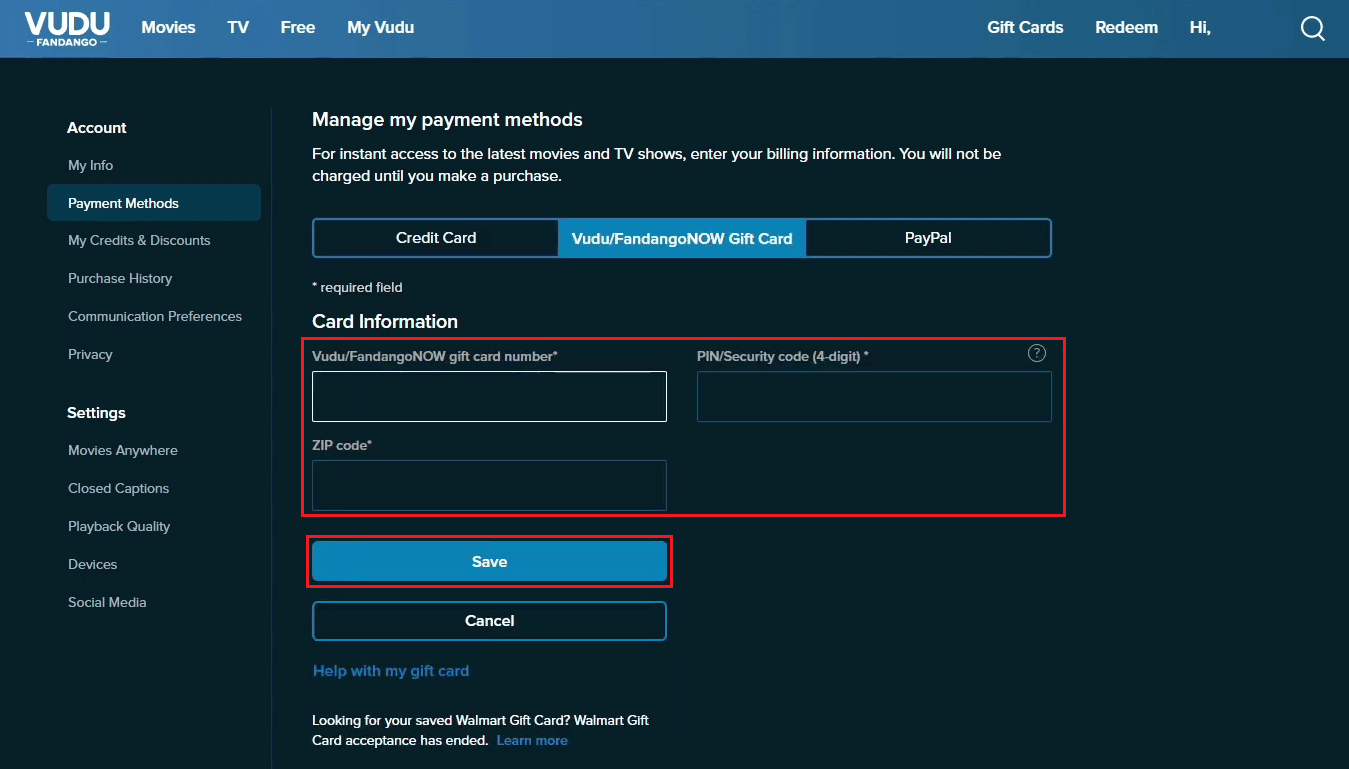Viewport: 1349px width, 769px height.
Task: Select Vudu/FandangoNOW Gift Card tab
Action: click(x=682, y=238)
